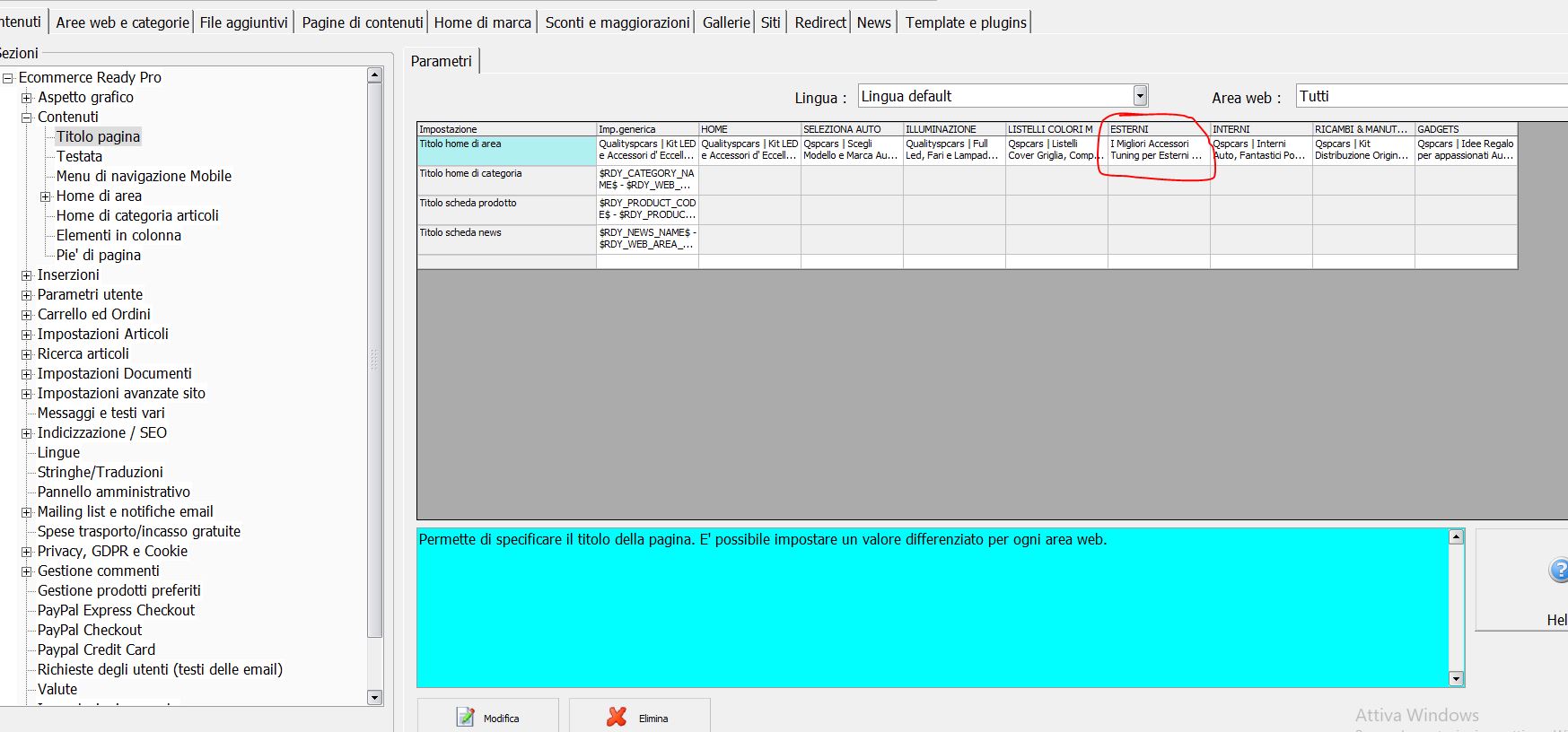Select Testata tree item
This screenshot has width=1568, height=732.
[x=79, y=156]
